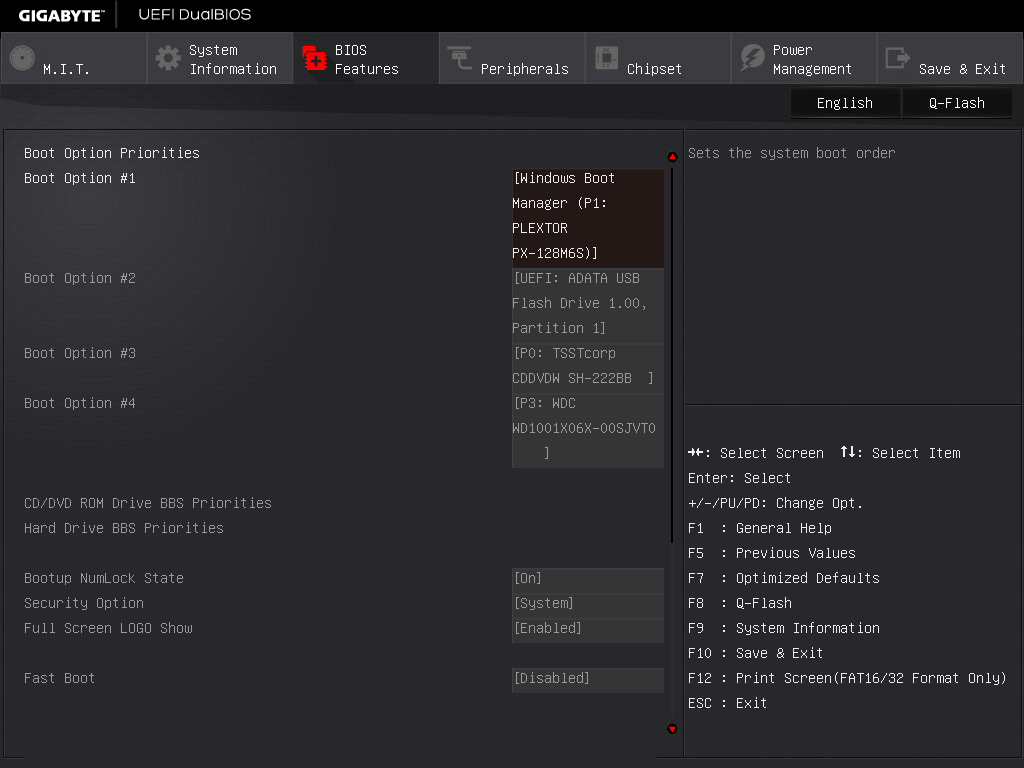Image resolution: width=1024 pixels, height=768 pixels.
Task: Switch to the System Information tab
Action: tap(220, 58)
